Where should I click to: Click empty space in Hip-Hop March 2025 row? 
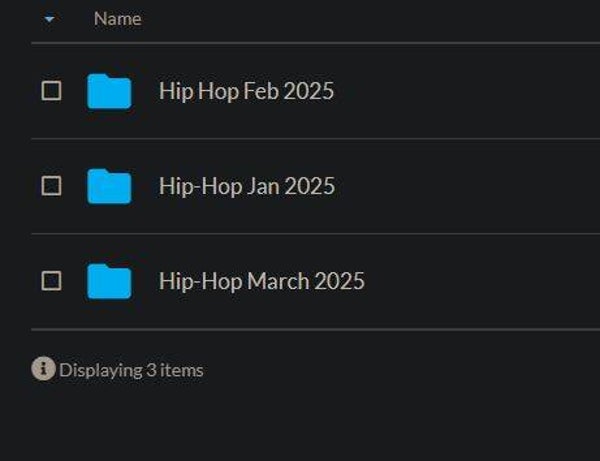[x=480, y=281]
